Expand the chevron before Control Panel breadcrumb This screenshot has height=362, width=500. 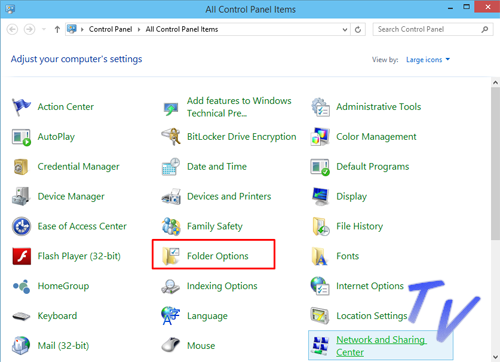tap(82, 30)
